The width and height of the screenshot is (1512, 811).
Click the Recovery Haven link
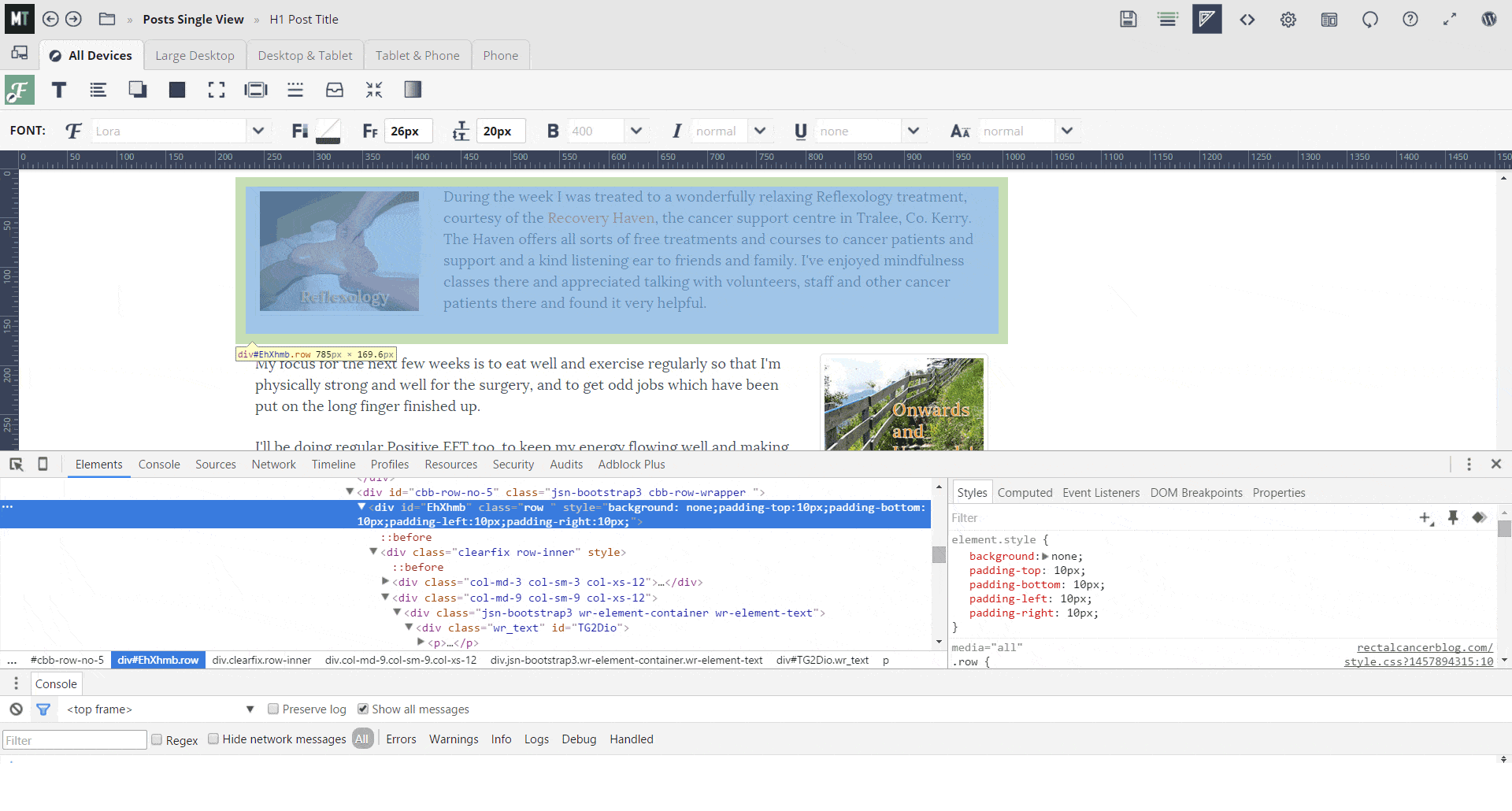tap(601, 218)
